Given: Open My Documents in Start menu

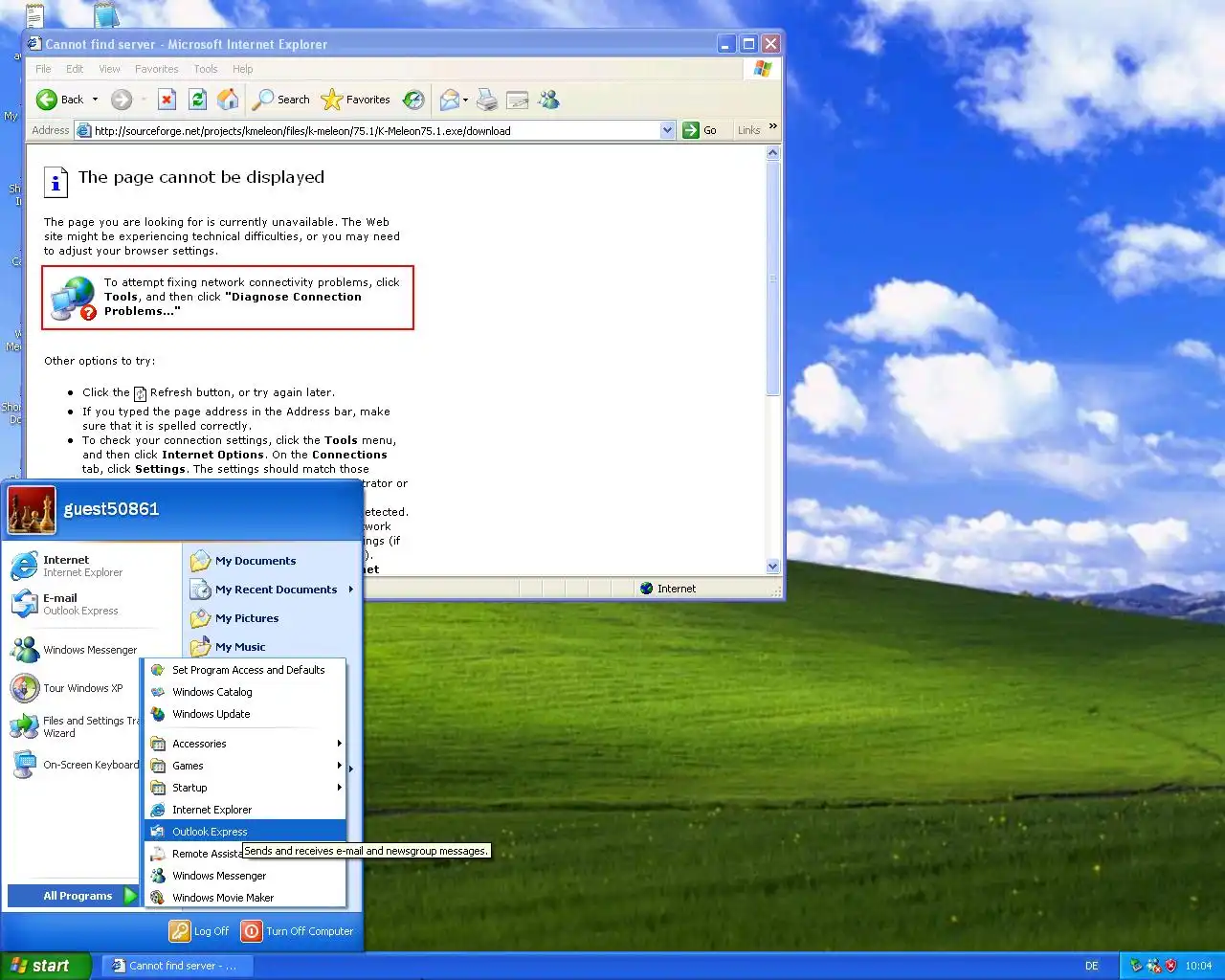Looking at the screenshot, I should tap(272, 561).
